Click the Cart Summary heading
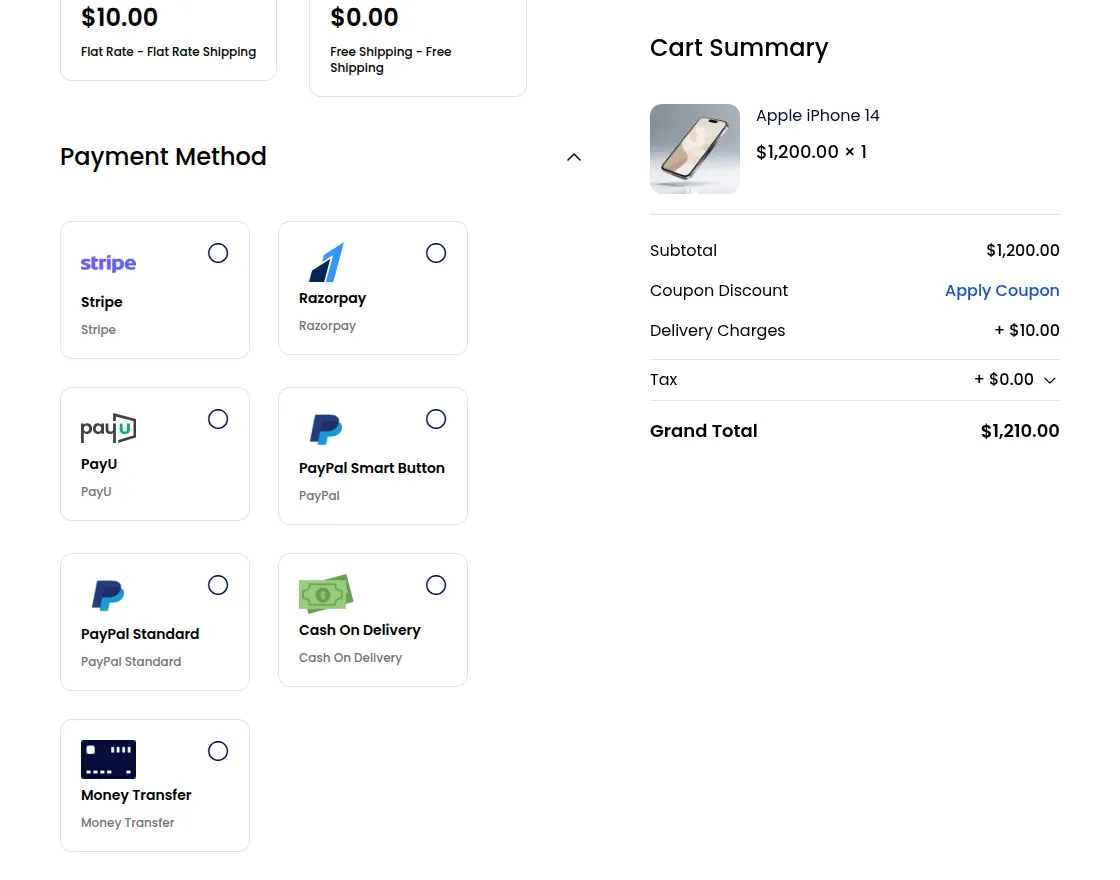Viewport: 1120px width, 880px height. click(739, 48)
